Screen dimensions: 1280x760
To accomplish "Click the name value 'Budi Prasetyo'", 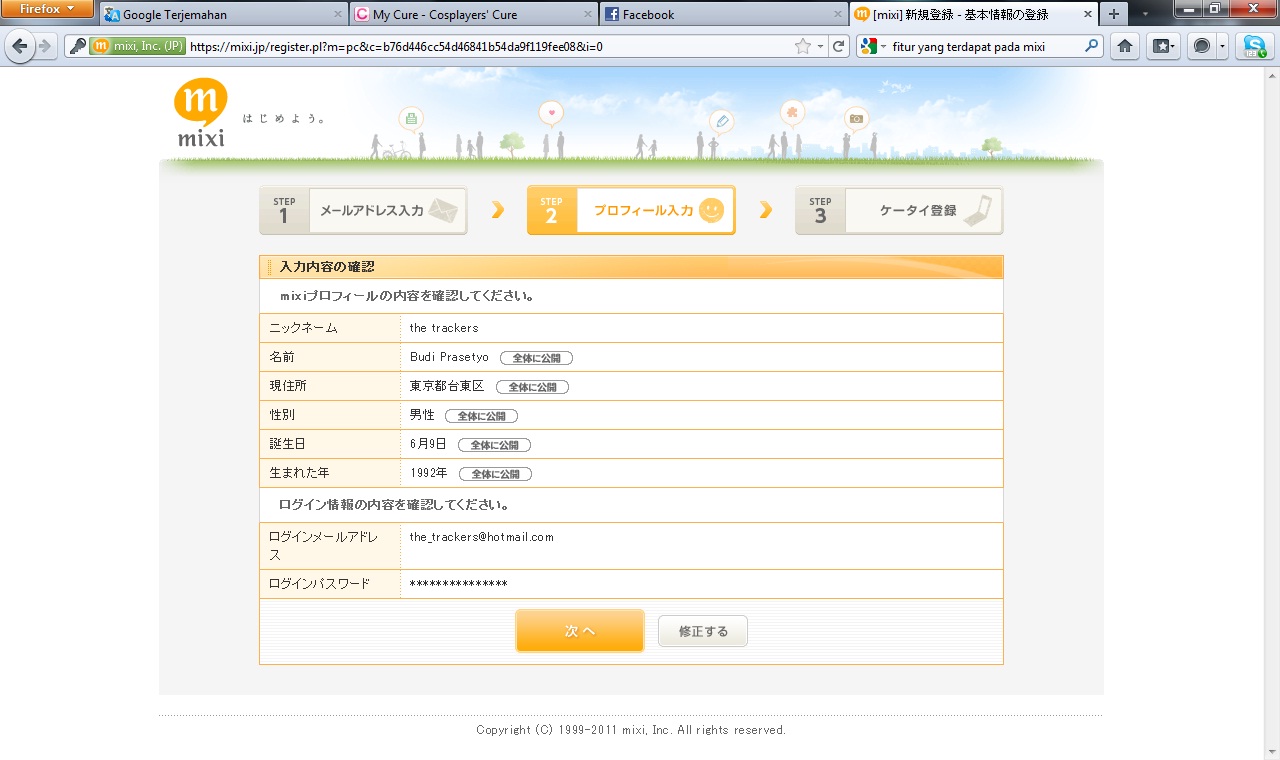I will tap(449, 357).
